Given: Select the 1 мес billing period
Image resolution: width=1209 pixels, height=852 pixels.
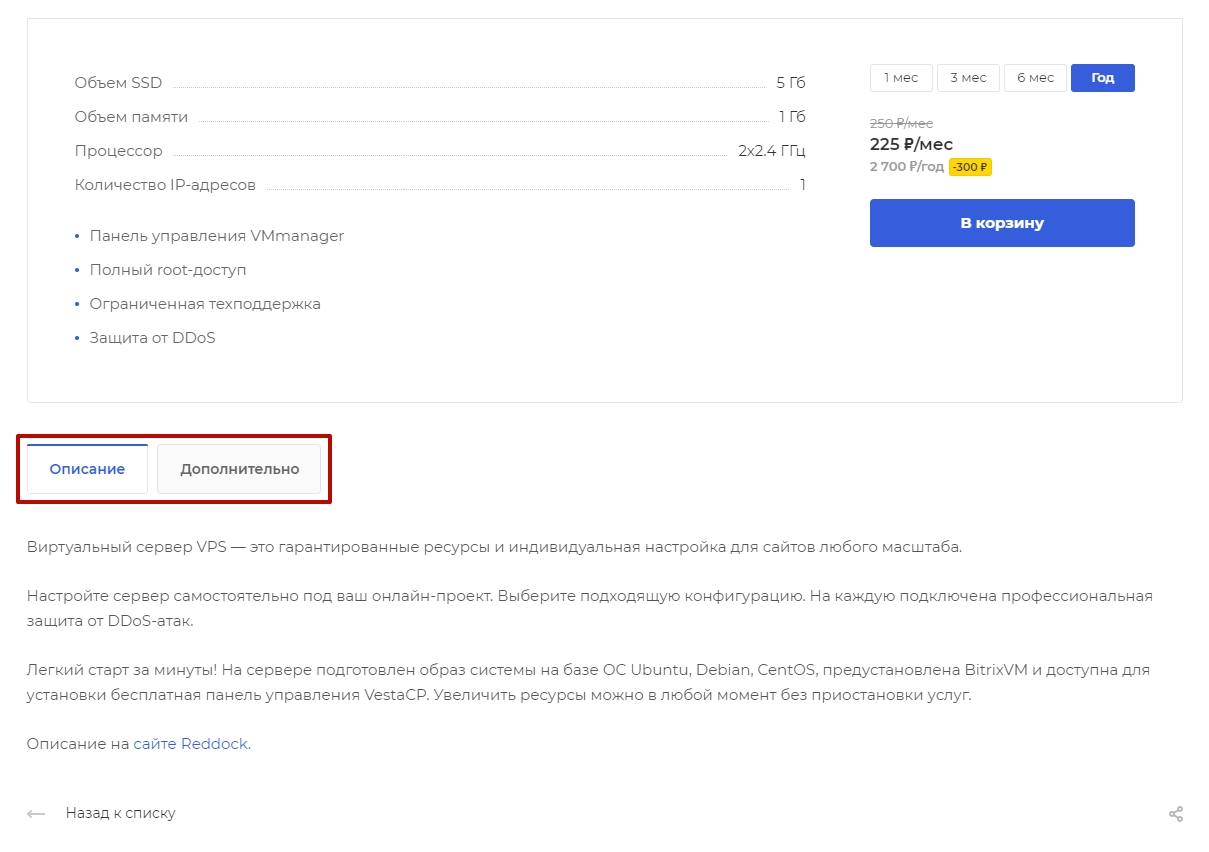Looking at the screenshot, I should click(x=901, y=78).
